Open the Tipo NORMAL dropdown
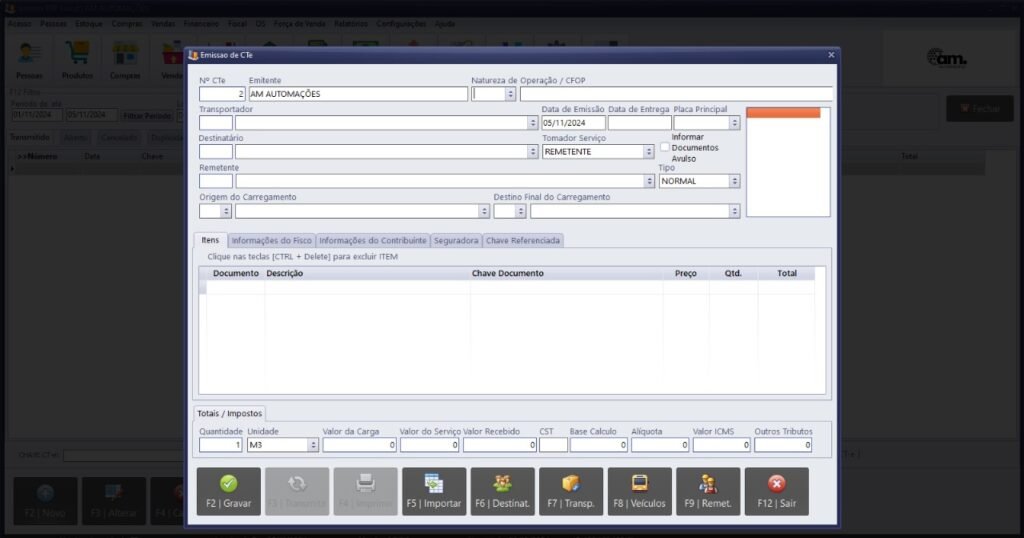 tap(735, 181)
